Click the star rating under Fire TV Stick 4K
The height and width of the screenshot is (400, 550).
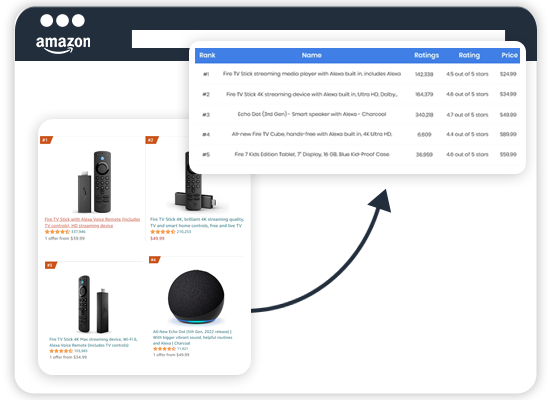(163, 232)
